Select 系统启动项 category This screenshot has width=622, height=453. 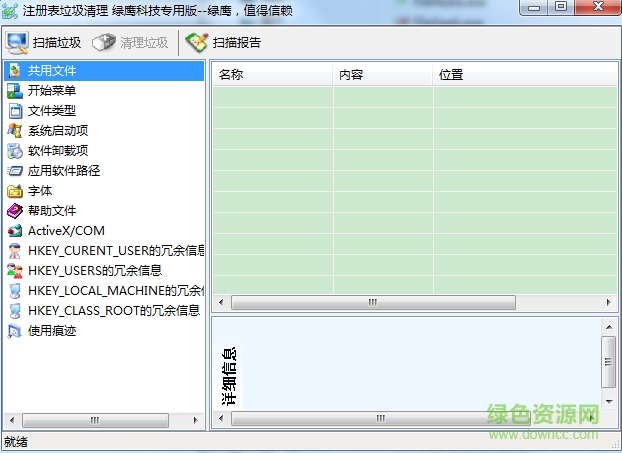tap(58, 131)
